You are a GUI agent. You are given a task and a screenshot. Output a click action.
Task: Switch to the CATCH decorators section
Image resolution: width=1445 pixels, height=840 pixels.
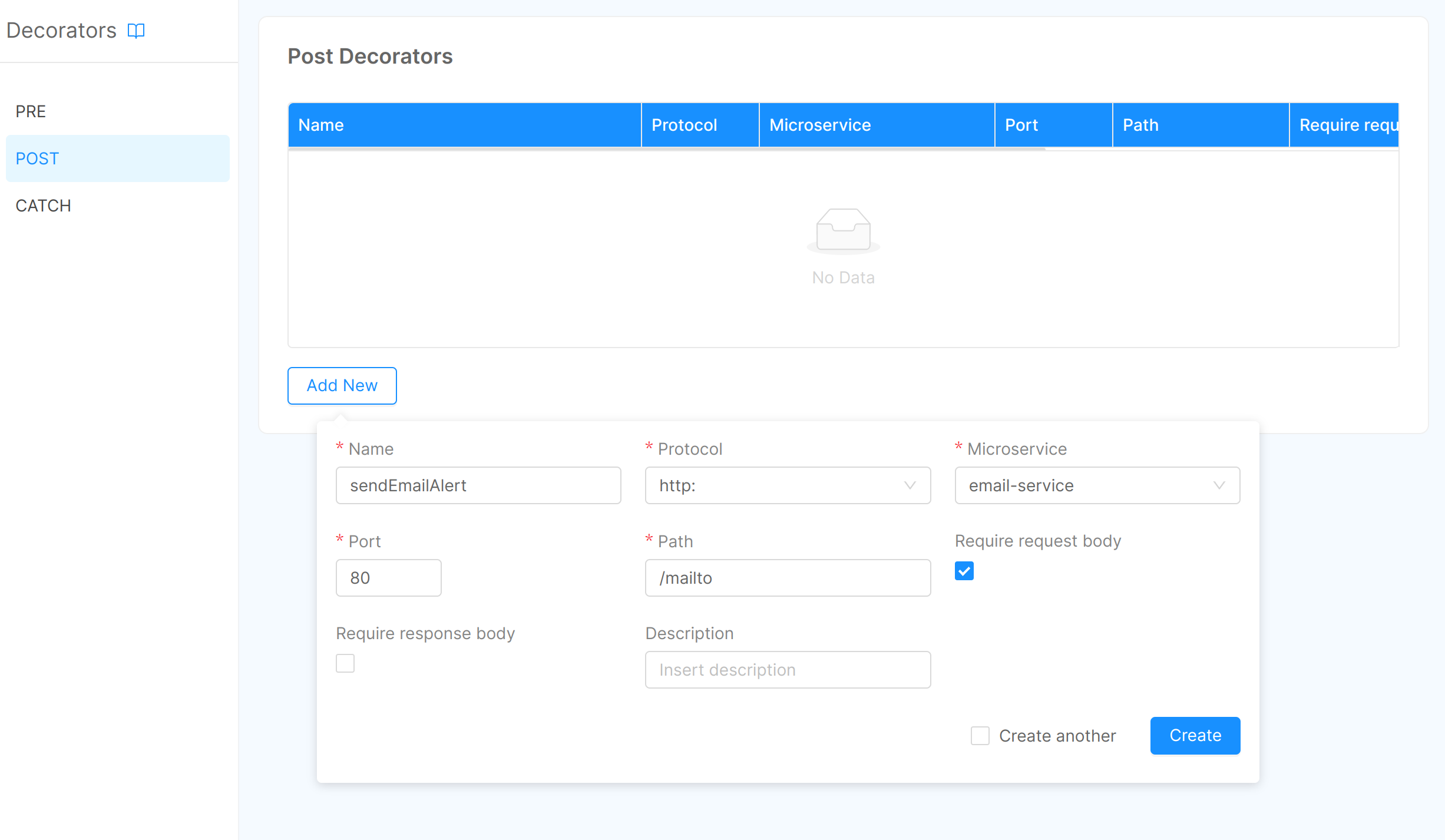pyautogui.click(x=42, y=205)
